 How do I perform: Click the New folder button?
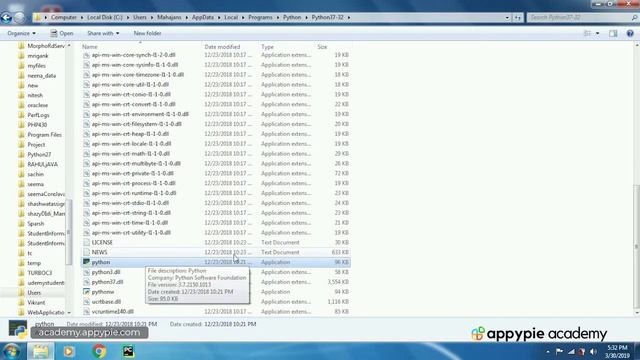pyautogui.click(x=147, y=33)
